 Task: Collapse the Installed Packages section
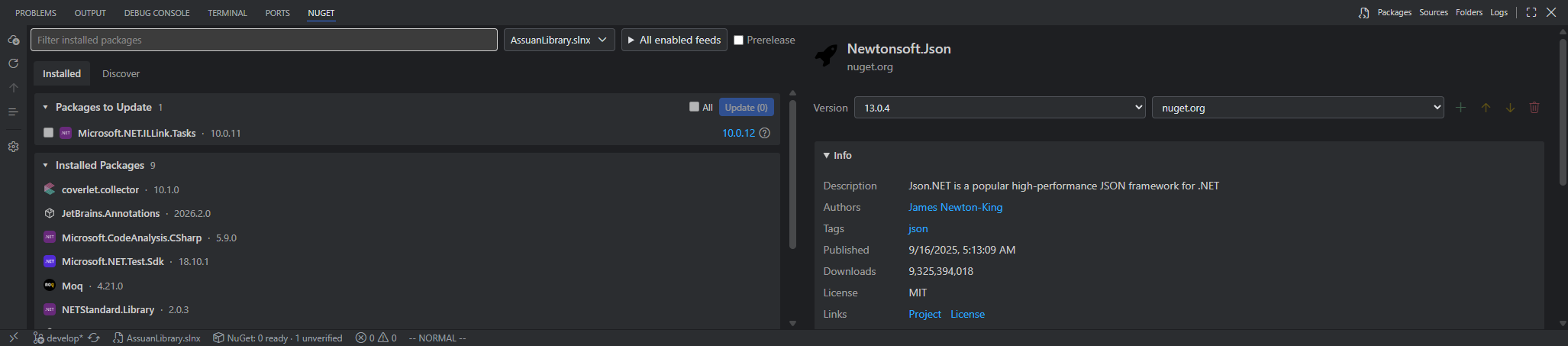pyautogui.click(x=45, y=165)
